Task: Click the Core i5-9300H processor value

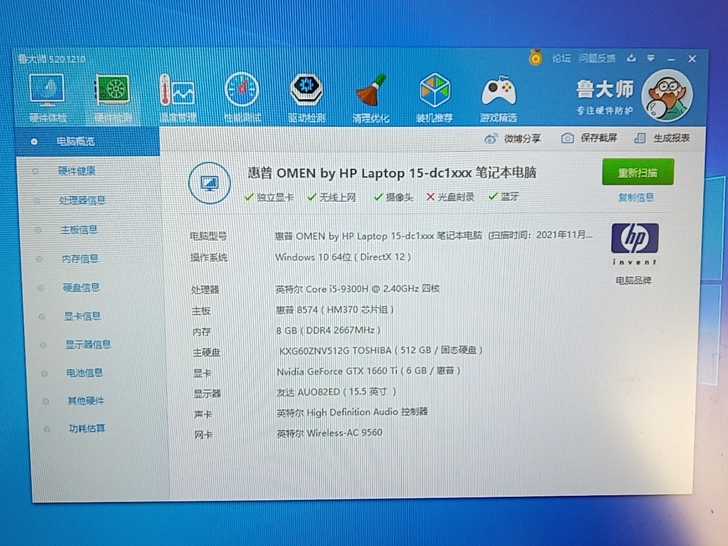Action: (358, 289)
